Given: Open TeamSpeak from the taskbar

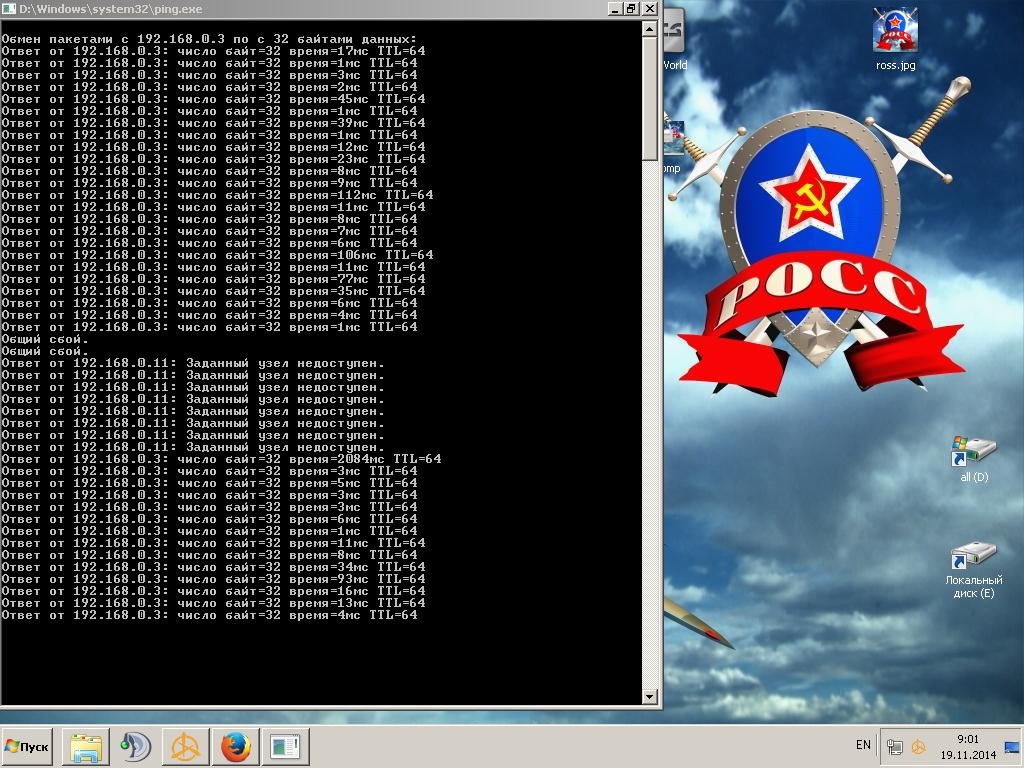Looking at the screenshot, I should click(x=135, y=747).
